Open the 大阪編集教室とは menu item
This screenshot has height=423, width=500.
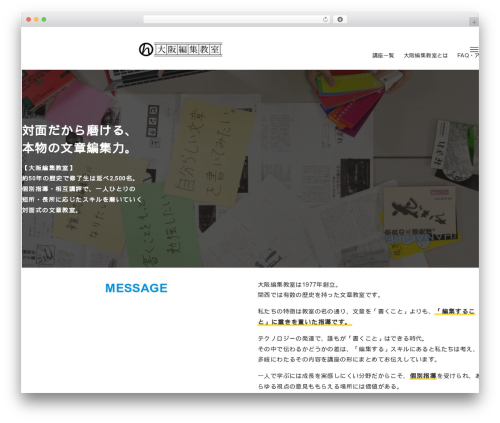coord(426,55)
